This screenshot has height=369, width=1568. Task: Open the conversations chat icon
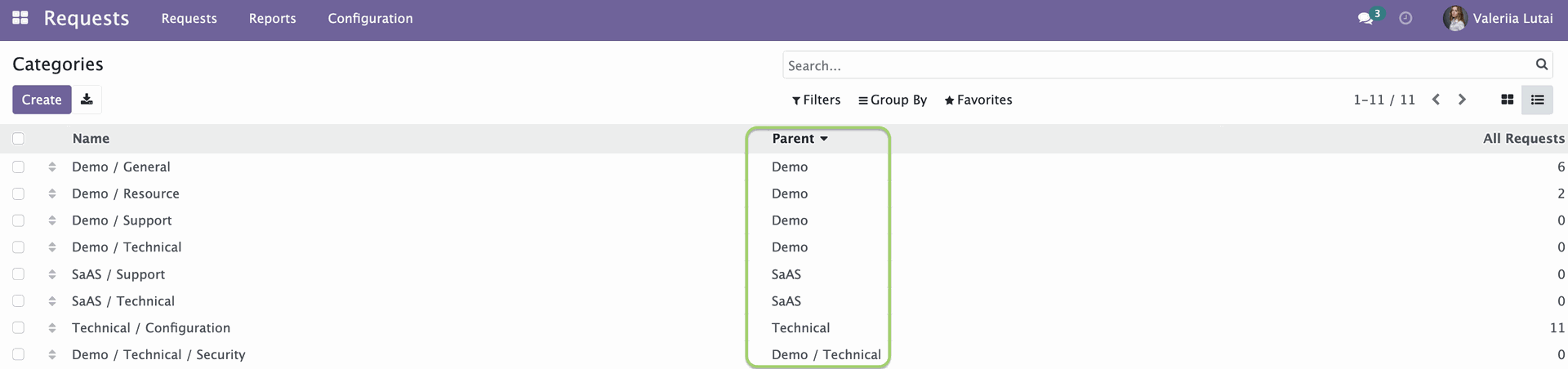[1365, 18]
